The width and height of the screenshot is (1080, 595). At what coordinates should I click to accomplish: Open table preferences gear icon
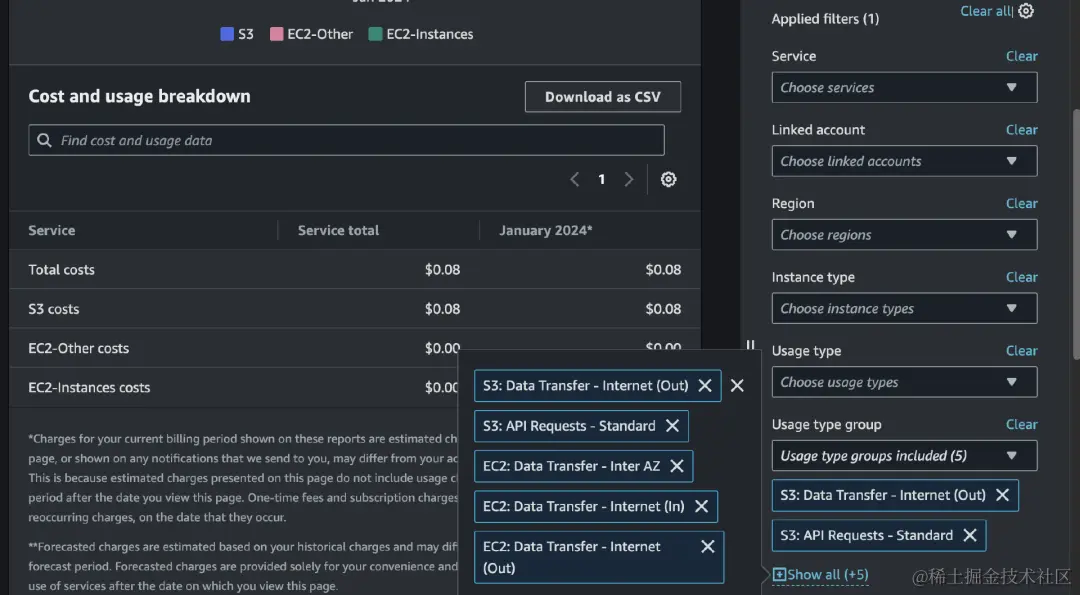pyautogui.click(x=668, y=179)
